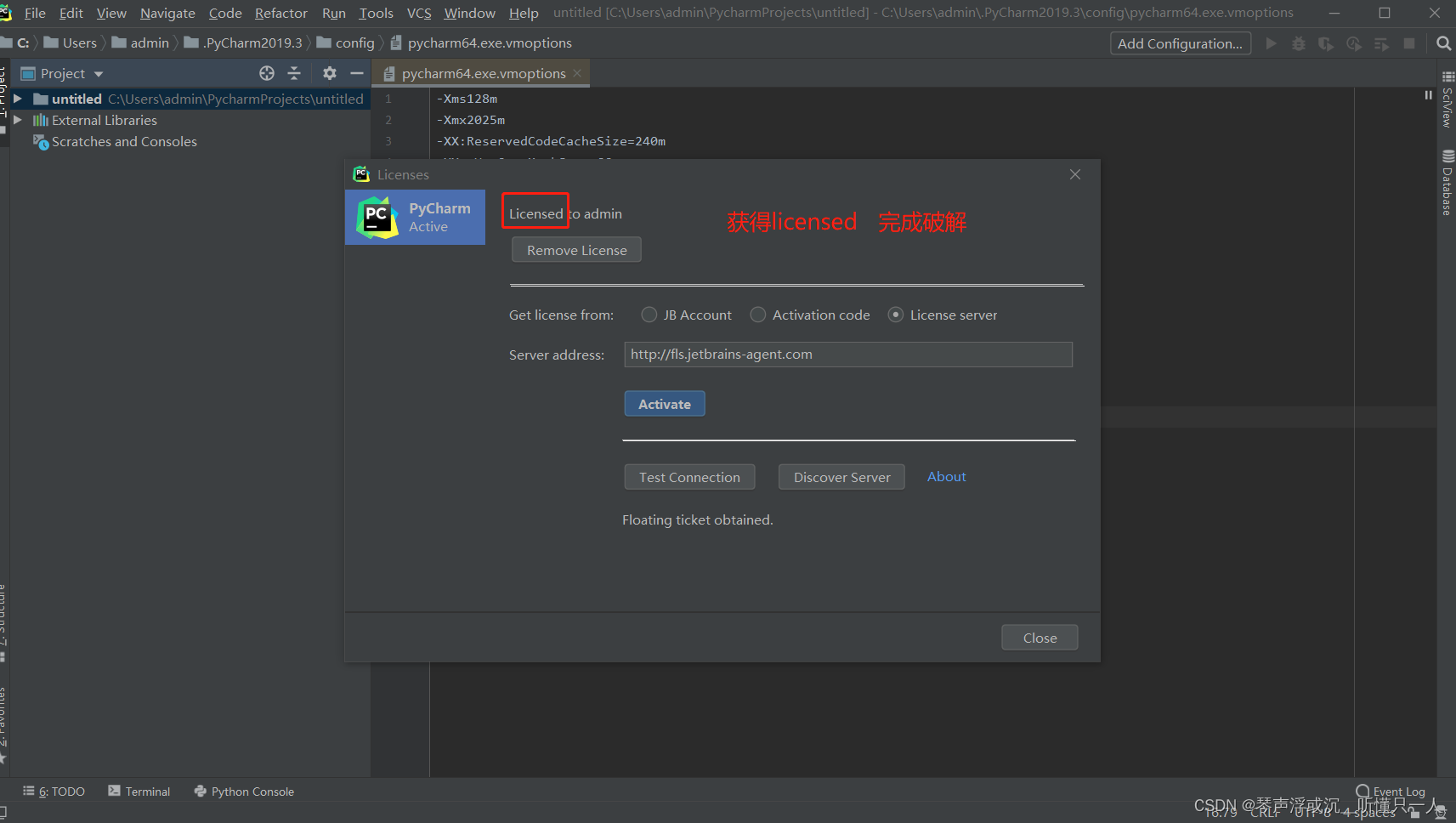Open the Terminal tool window

(139, 792)
